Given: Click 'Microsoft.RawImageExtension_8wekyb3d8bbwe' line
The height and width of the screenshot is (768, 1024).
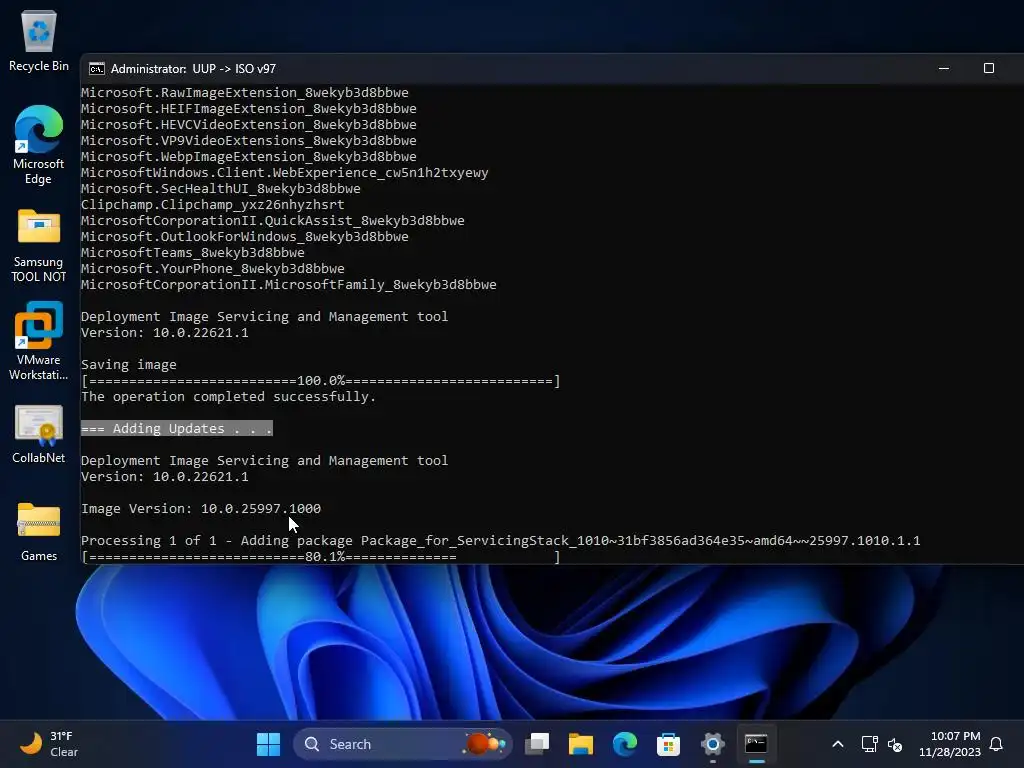Looking at the screenshot, I should tap(245, 93).
